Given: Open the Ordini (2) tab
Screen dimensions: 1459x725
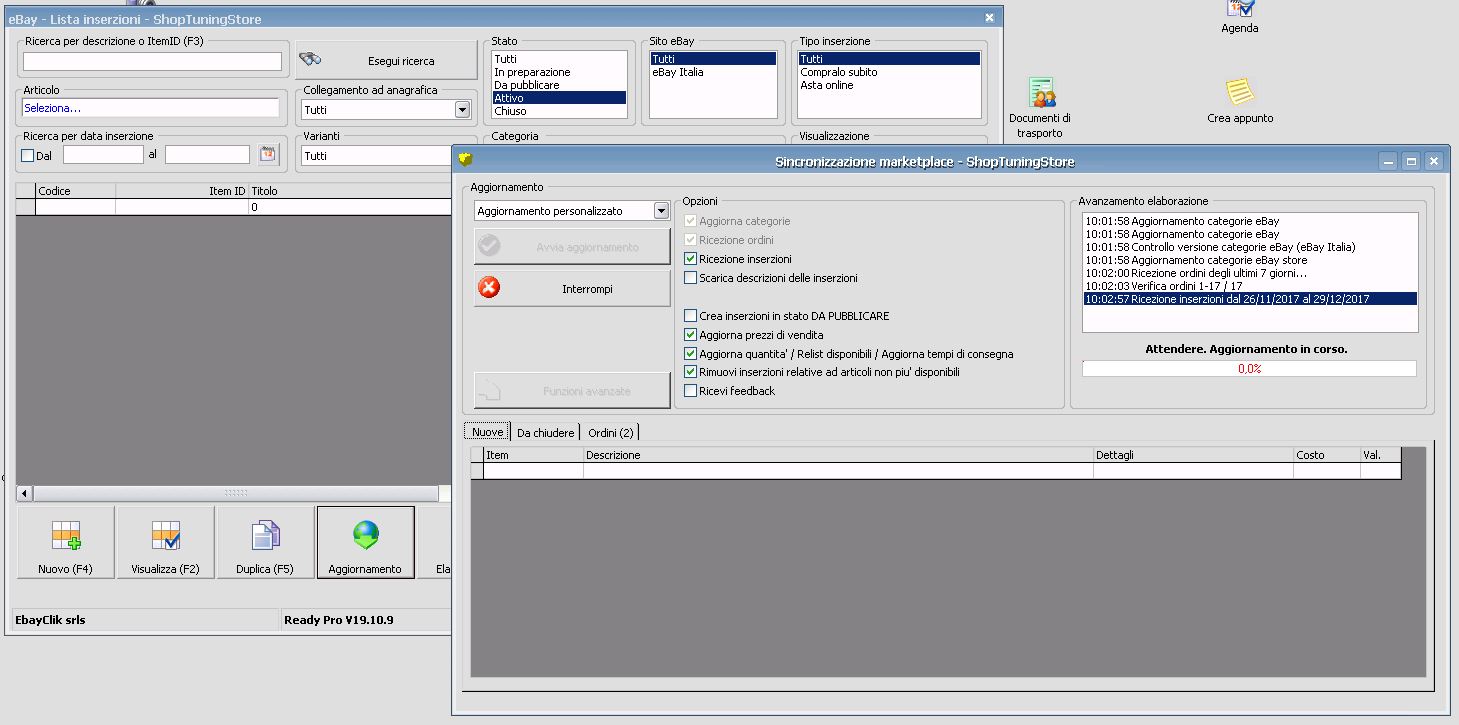Looking at the screenshot, I should pyautogui.click(x=610, y=433).
